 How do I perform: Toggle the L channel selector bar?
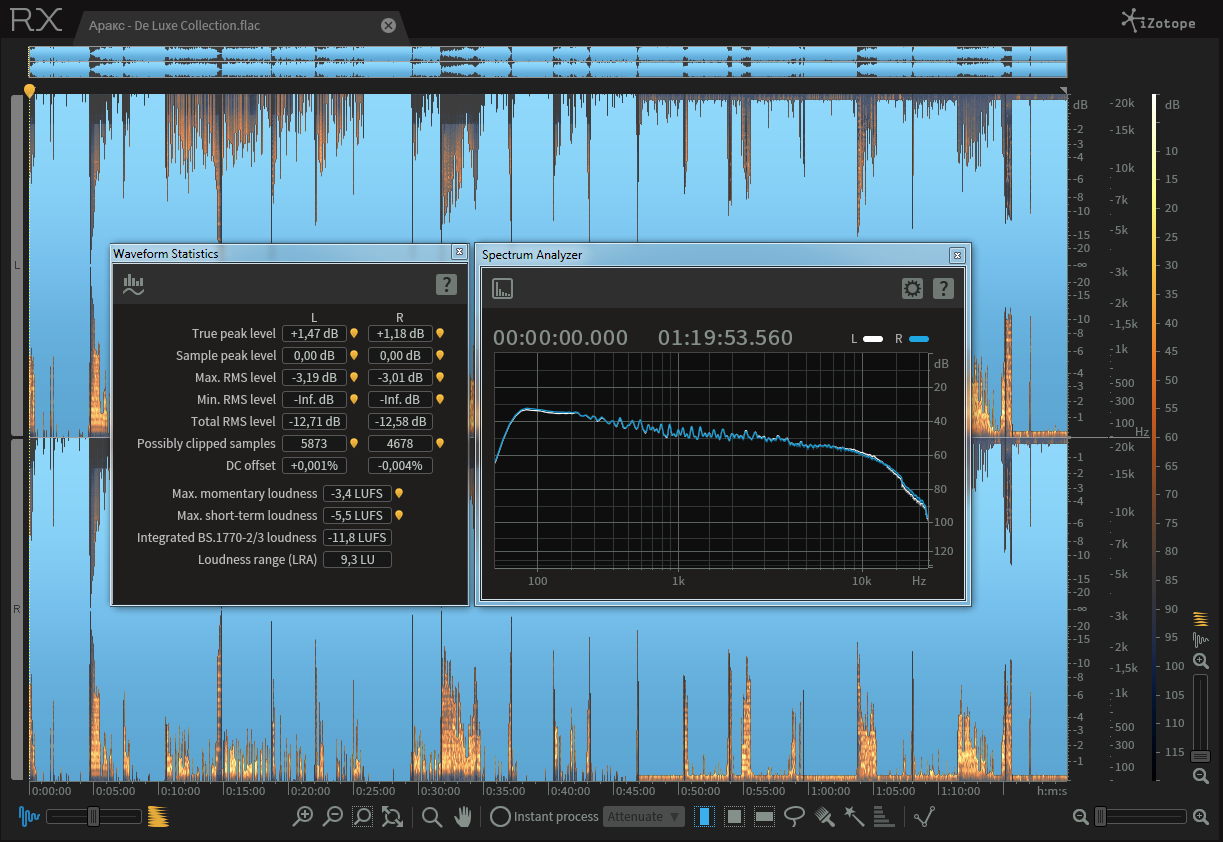(x=16, y=265)
